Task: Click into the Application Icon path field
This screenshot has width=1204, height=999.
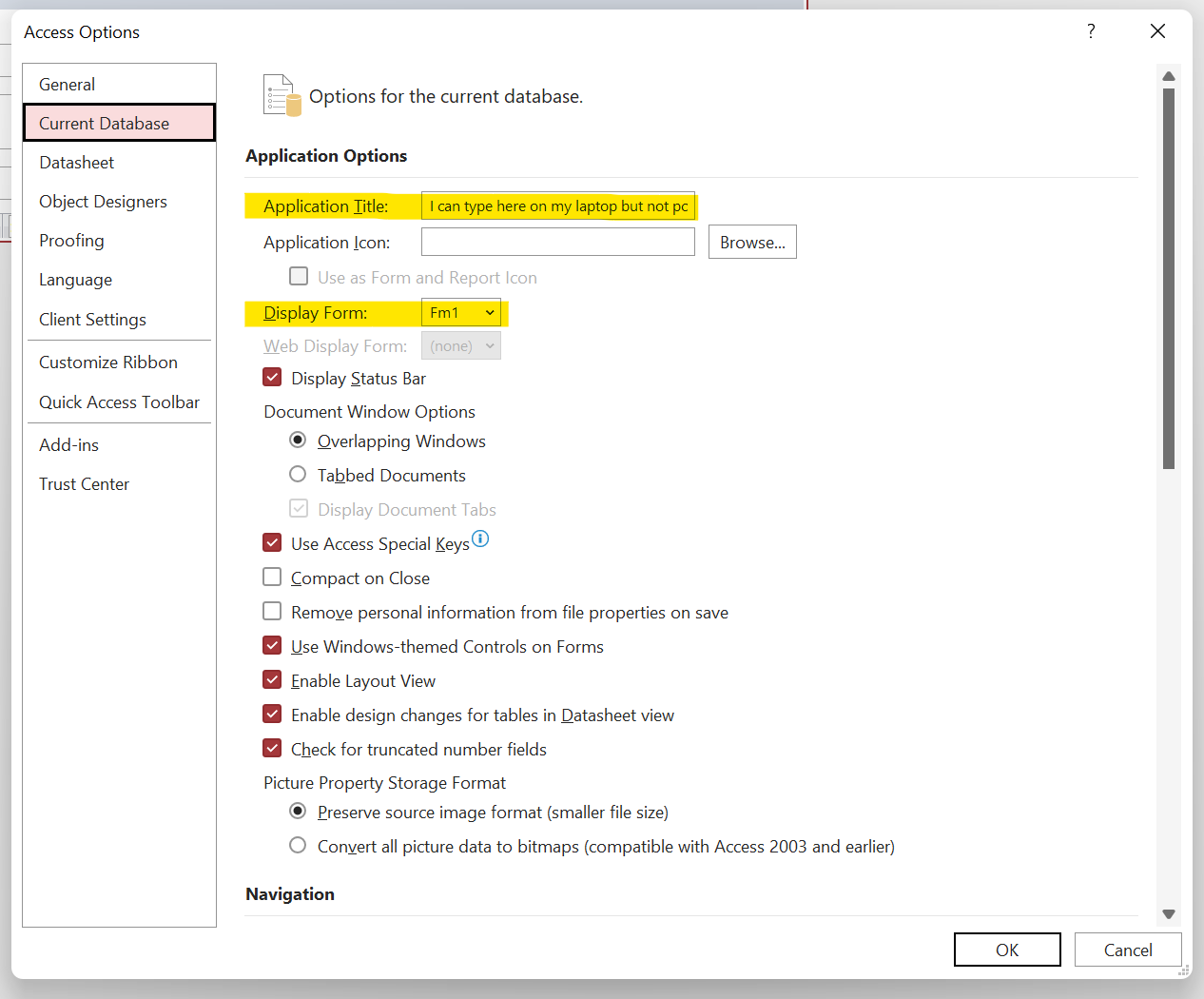Action: coord(558,242)
